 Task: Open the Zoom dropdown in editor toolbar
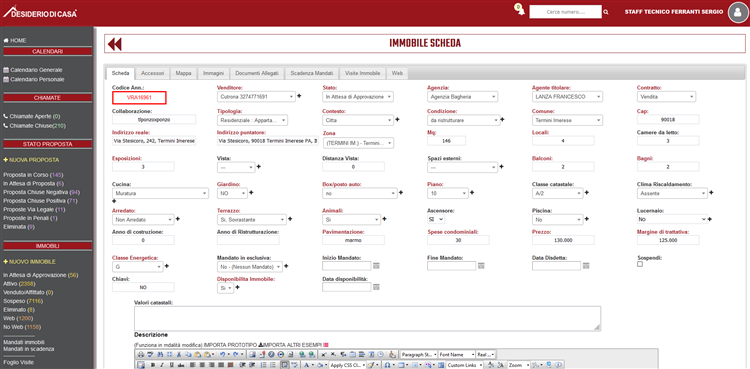click(x=518, y=365)
